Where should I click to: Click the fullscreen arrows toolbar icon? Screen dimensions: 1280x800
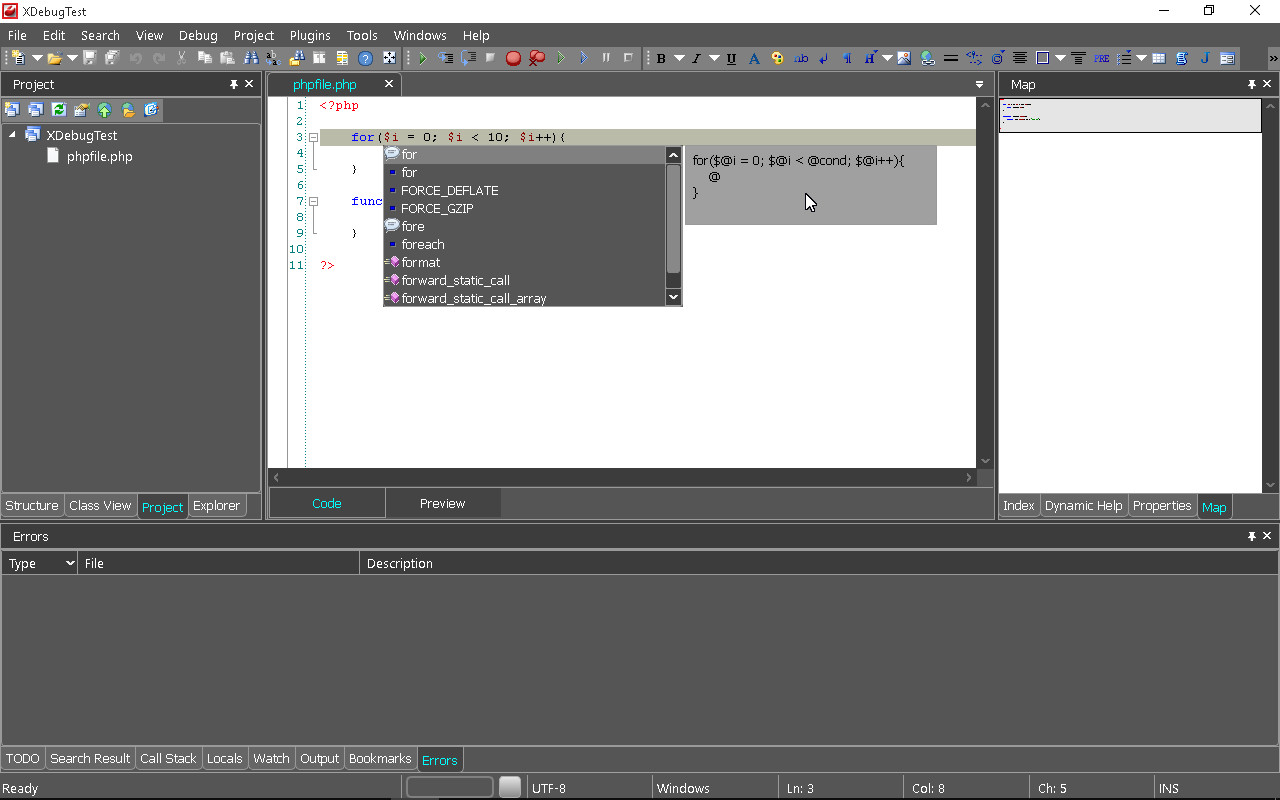pos(389,58)
